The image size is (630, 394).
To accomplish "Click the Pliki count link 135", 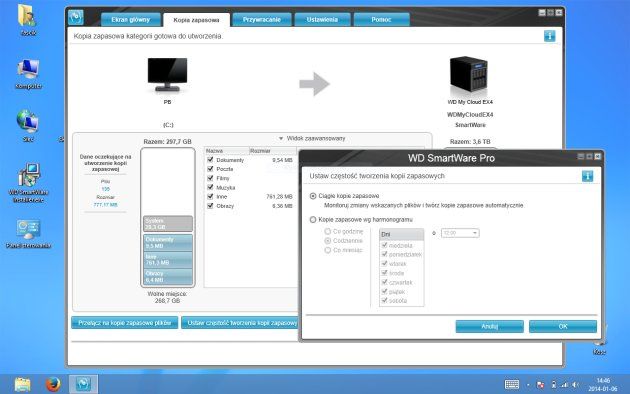I will [105, 189].
